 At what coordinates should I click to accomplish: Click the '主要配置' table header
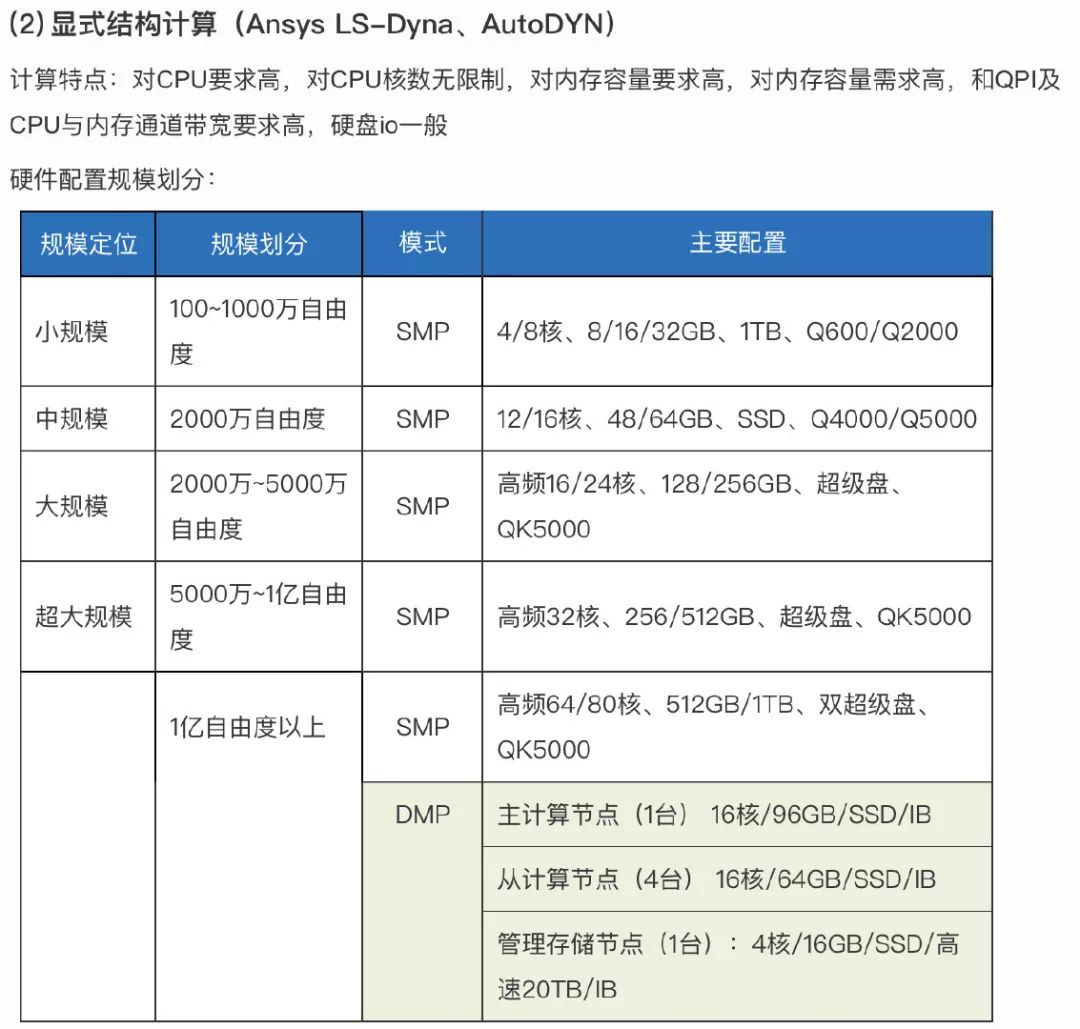[x=738, y=244]
